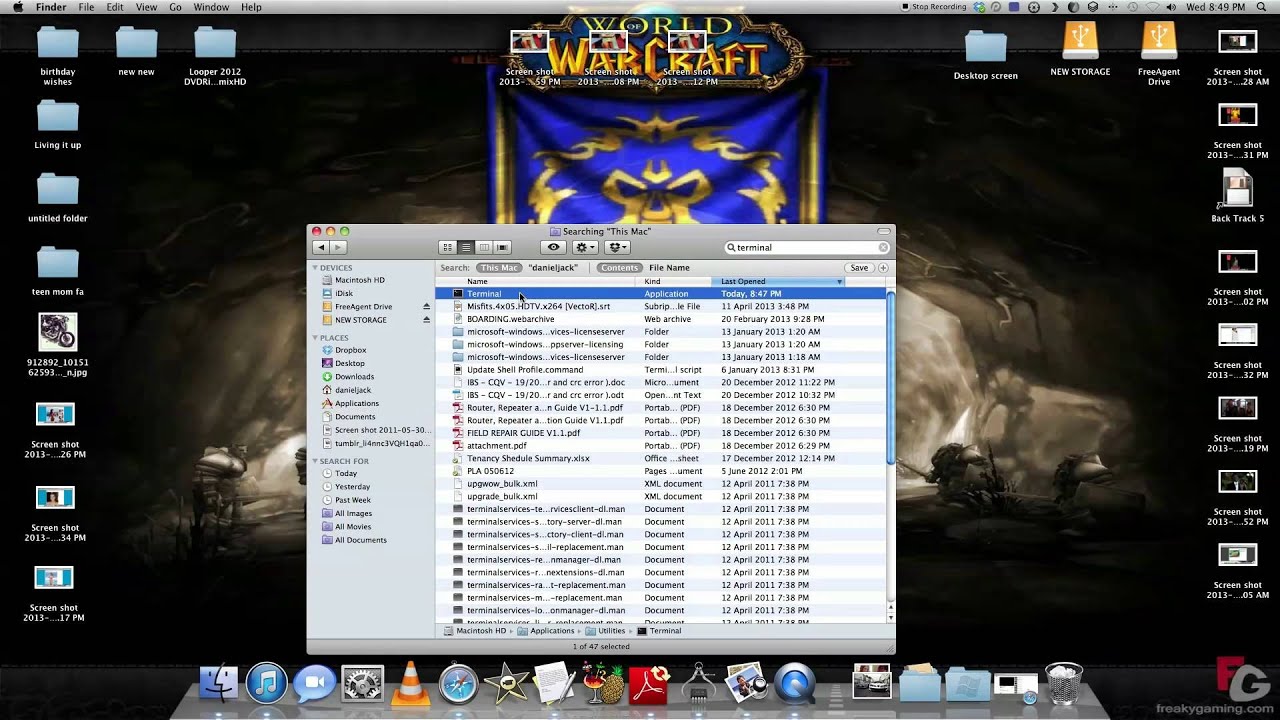
Task: Go back with the left arrow
Action: 321,247
